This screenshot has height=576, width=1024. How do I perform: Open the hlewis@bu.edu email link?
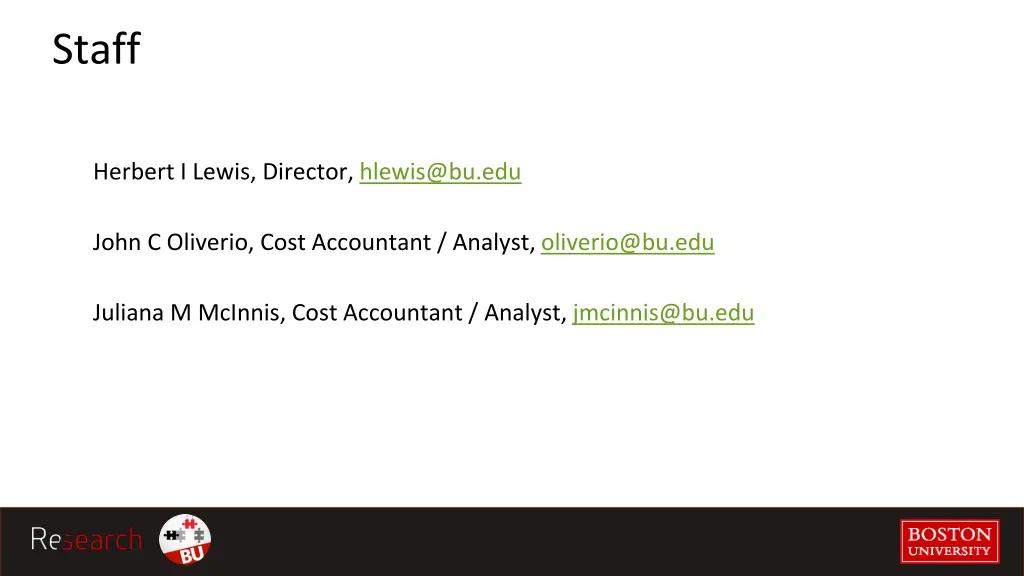[x=440, y=172]
